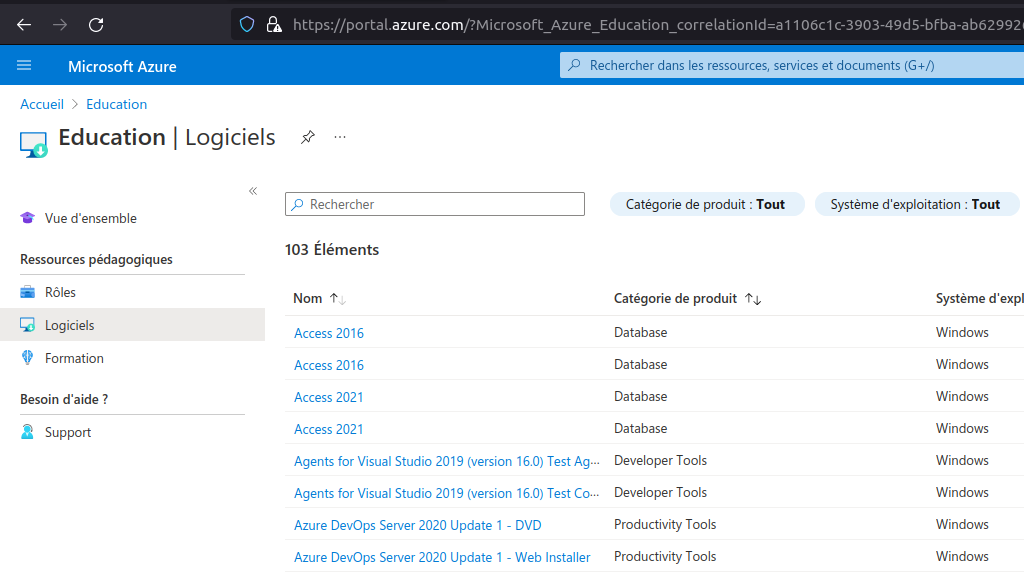Open the first Access 2016 entry
Screen dimensions: 1024x576
click(x=328, y=333)
